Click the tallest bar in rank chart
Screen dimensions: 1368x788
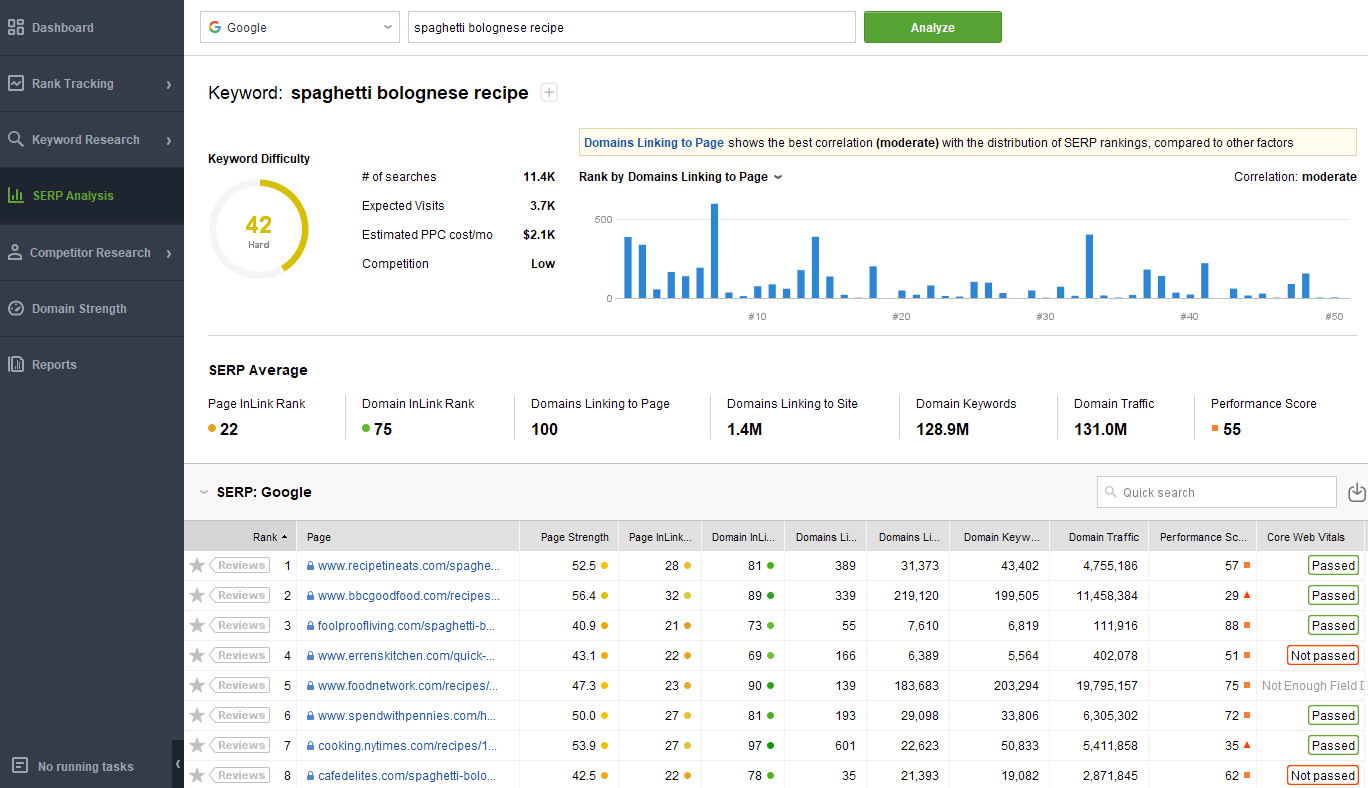714,251
